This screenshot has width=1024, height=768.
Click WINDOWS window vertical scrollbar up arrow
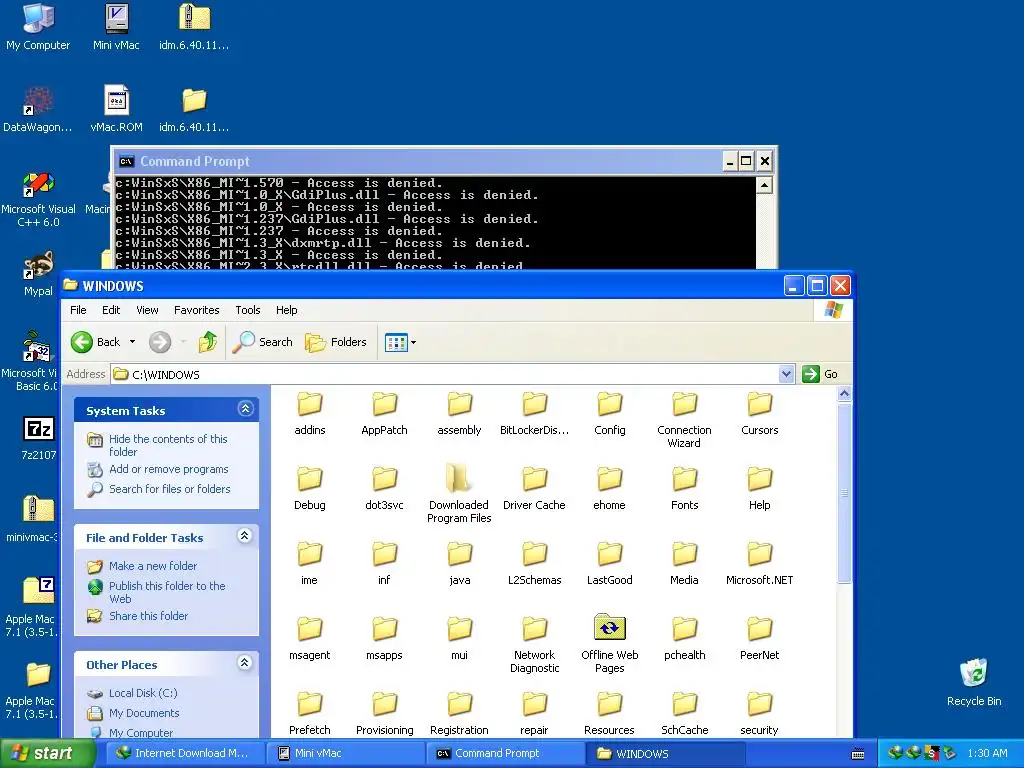(x=844, y=394)
